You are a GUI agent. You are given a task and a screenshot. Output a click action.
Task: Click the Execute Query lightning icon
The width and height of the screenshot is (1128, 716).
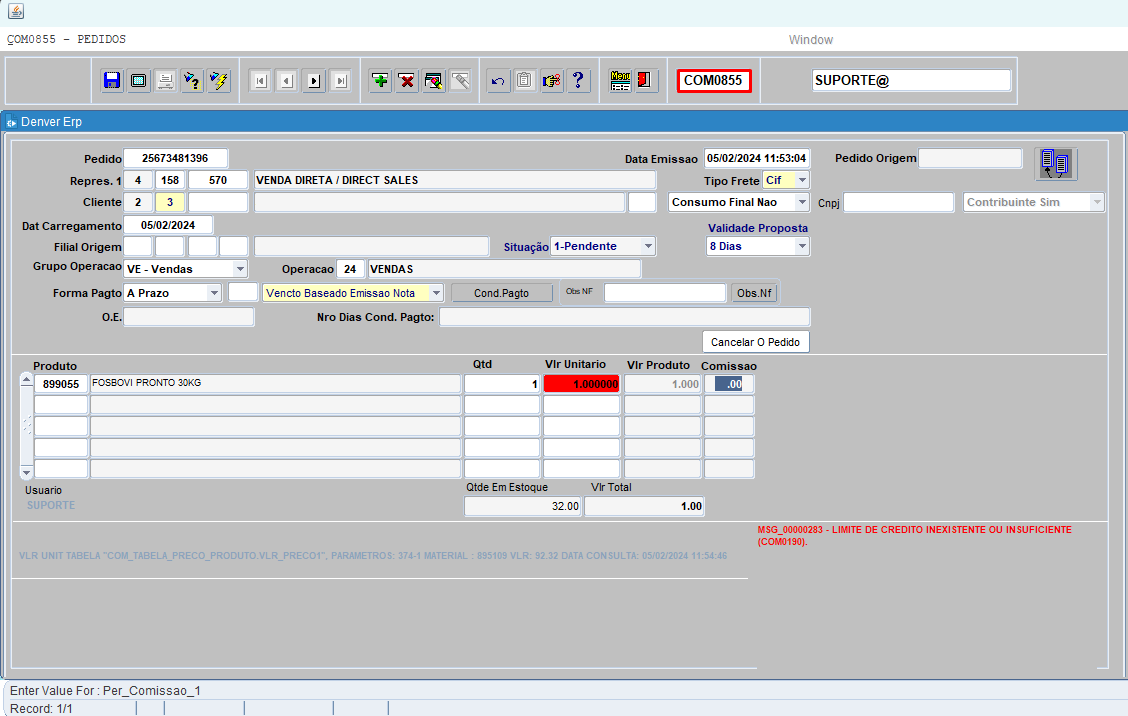point(219,81)
